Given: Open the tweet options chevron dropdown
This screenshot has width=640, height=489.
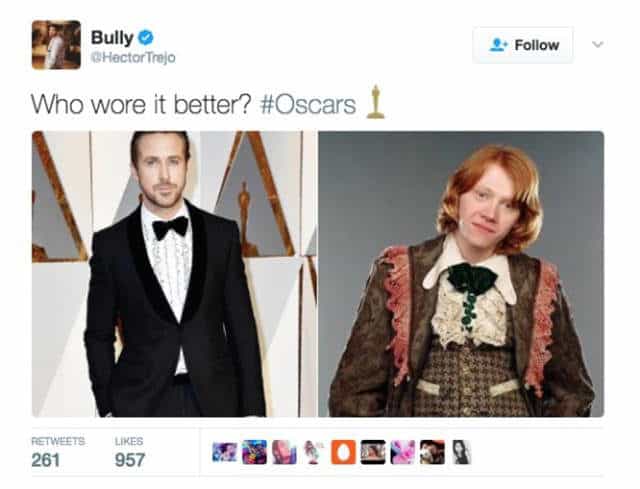Looking at the screenshot, I should [x=598, y=44].
